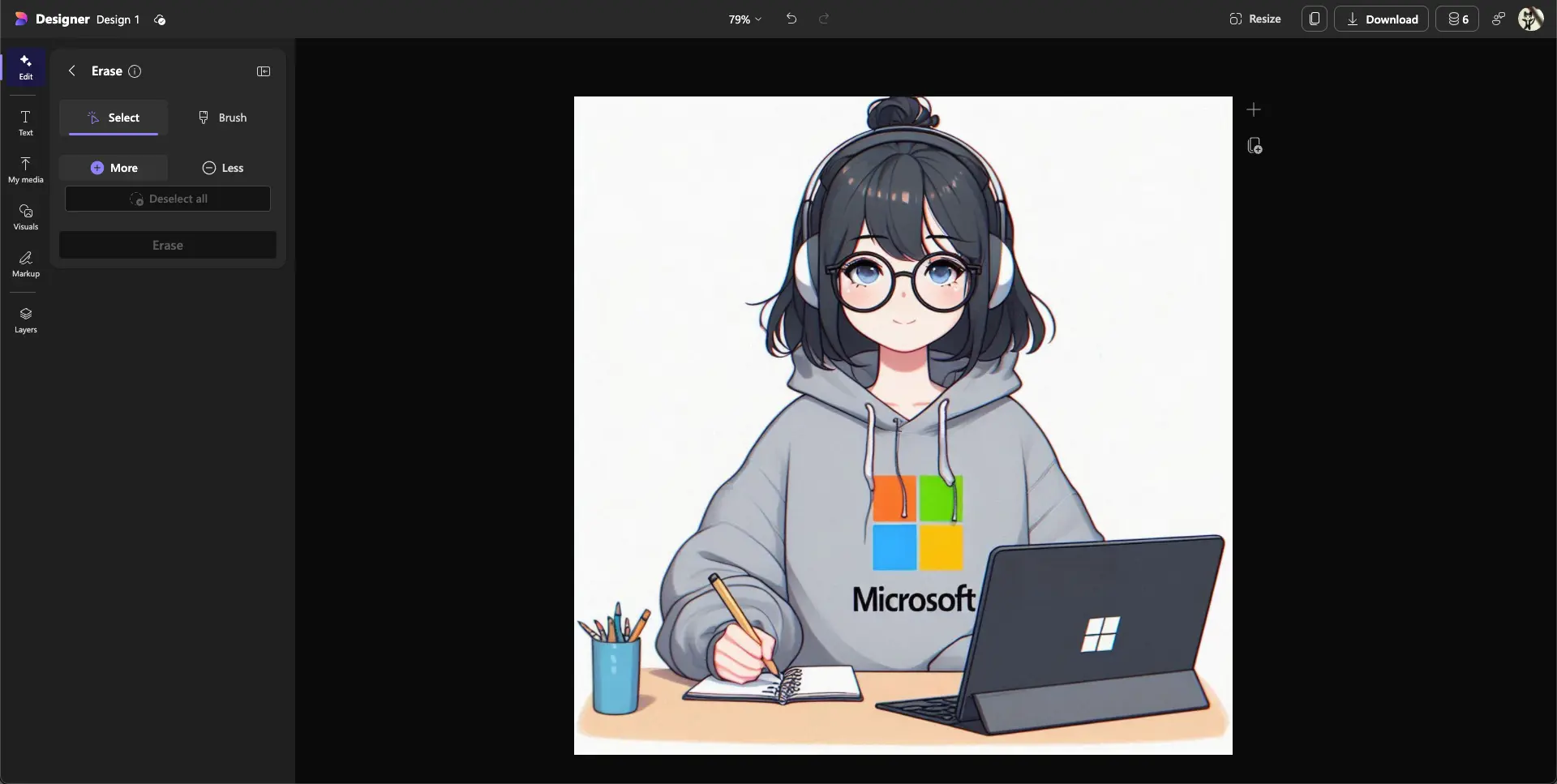The height and width of the screenshot is (784, 1557).
Task: Open the Text sidebar tool
Action: tap(25, 123)
